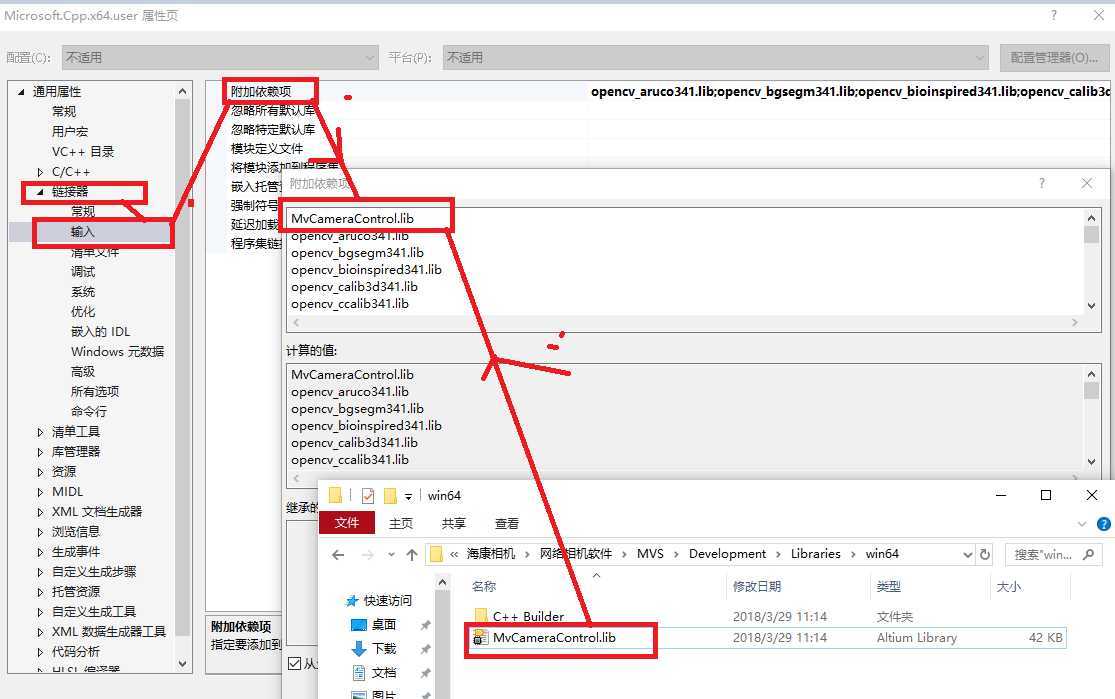Click the pin icon beside 下载
The height and width of the screenshot is (699, 1115).
tap(425, 649)
